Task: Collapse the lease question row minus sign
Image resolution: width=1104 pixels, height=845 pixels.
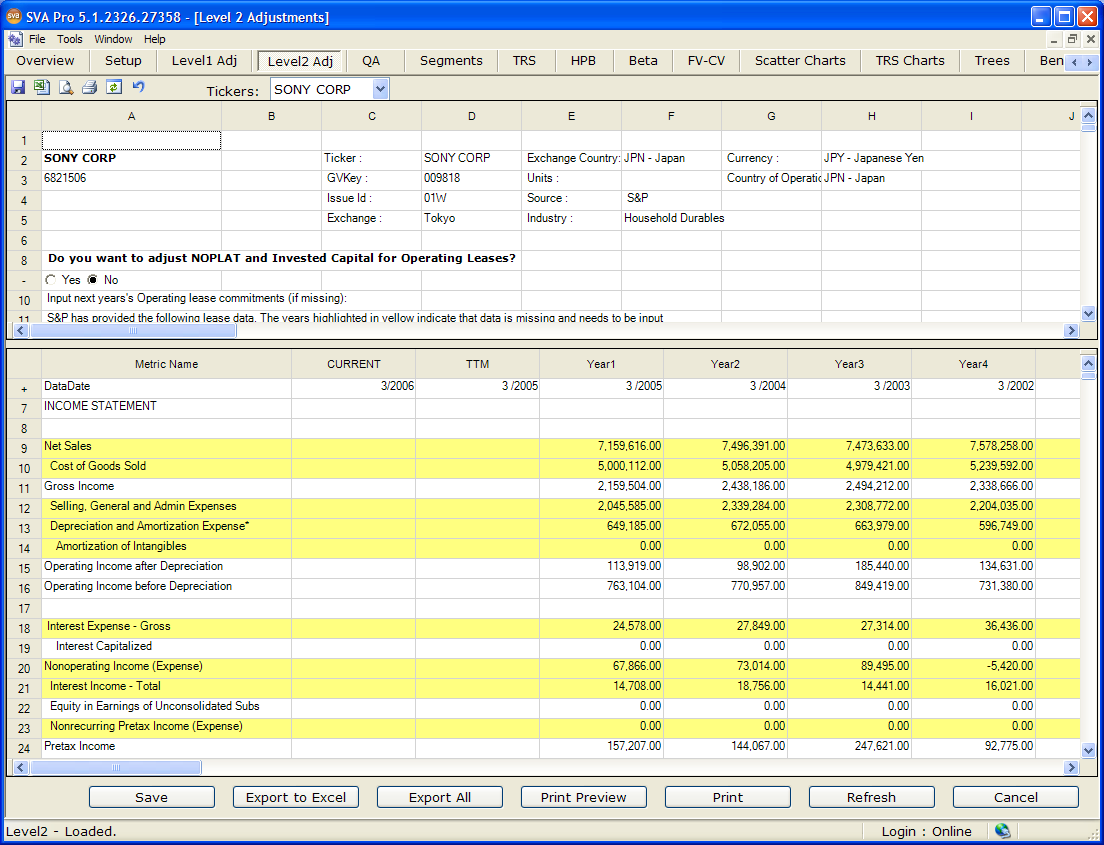Action: (x=24, y=280)
